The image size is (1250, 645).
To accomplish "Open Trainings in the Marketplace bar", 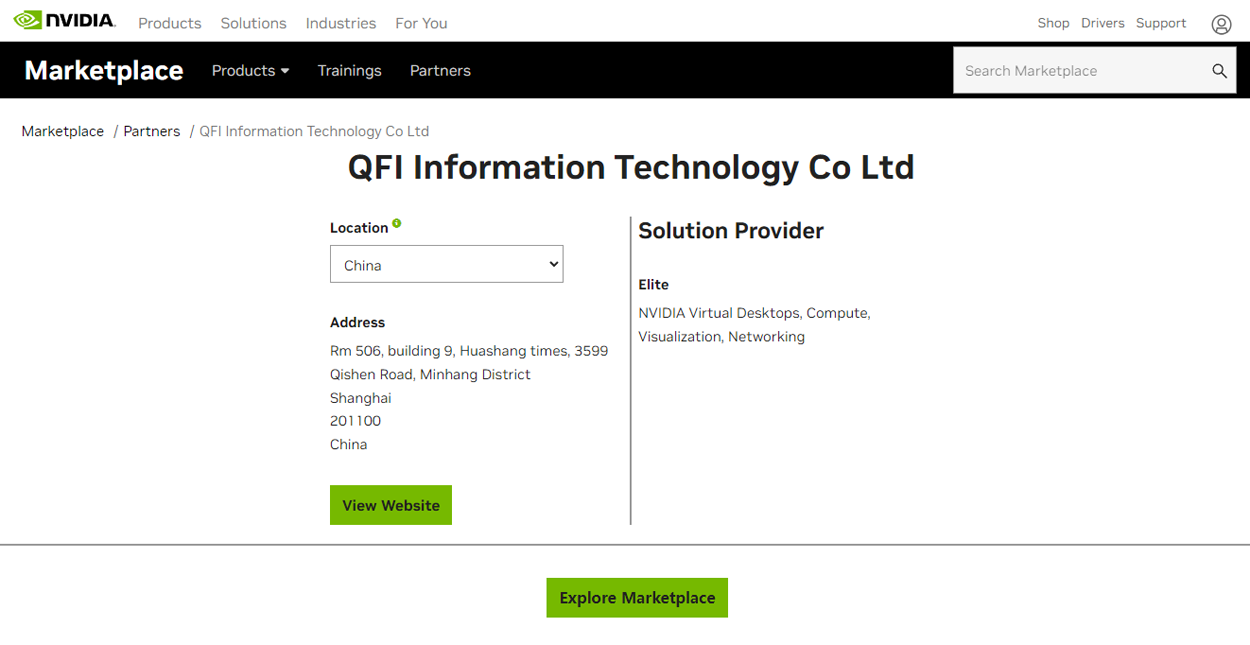I will [349, 71].
